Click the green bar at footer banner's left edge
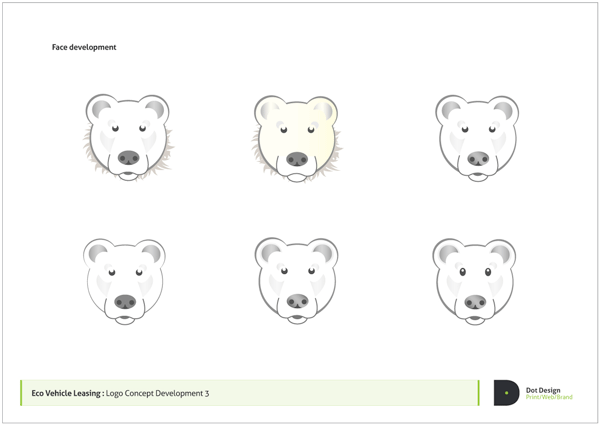Image resolution: width=600 pixels, height=426 pixels. click(x=21, y=393)
